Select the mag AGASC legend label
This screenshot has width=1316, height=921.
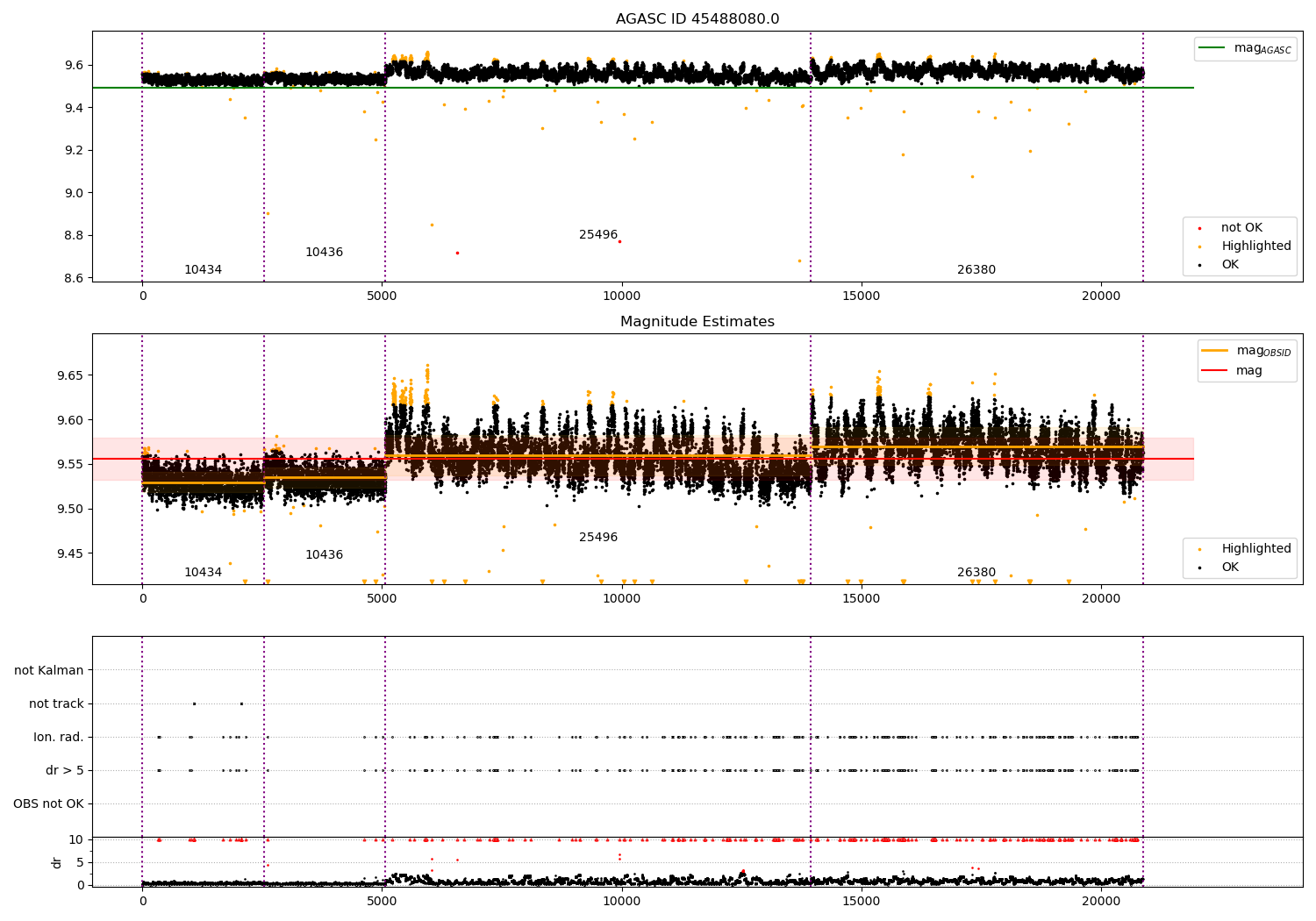(1262, 48)
